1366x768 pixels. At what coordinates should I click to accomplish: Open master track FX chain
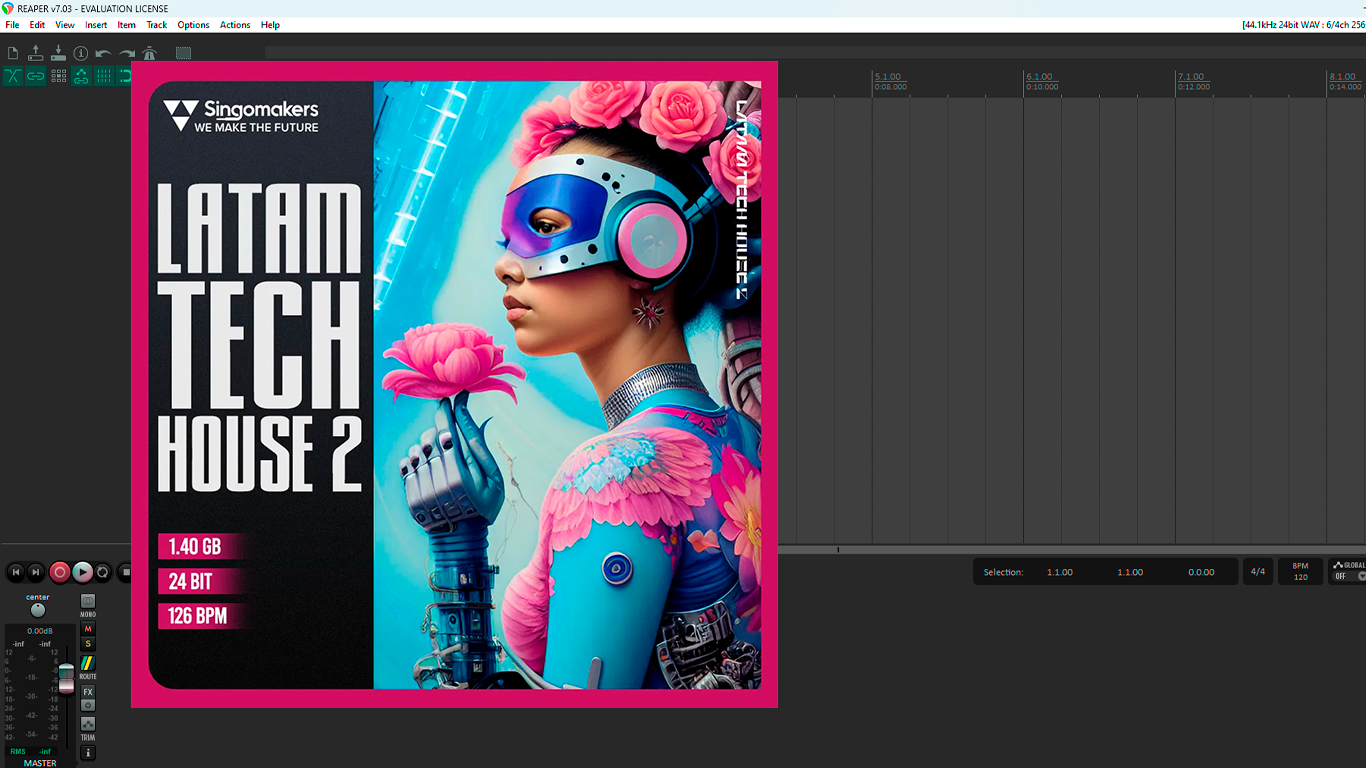pos(88,692)
